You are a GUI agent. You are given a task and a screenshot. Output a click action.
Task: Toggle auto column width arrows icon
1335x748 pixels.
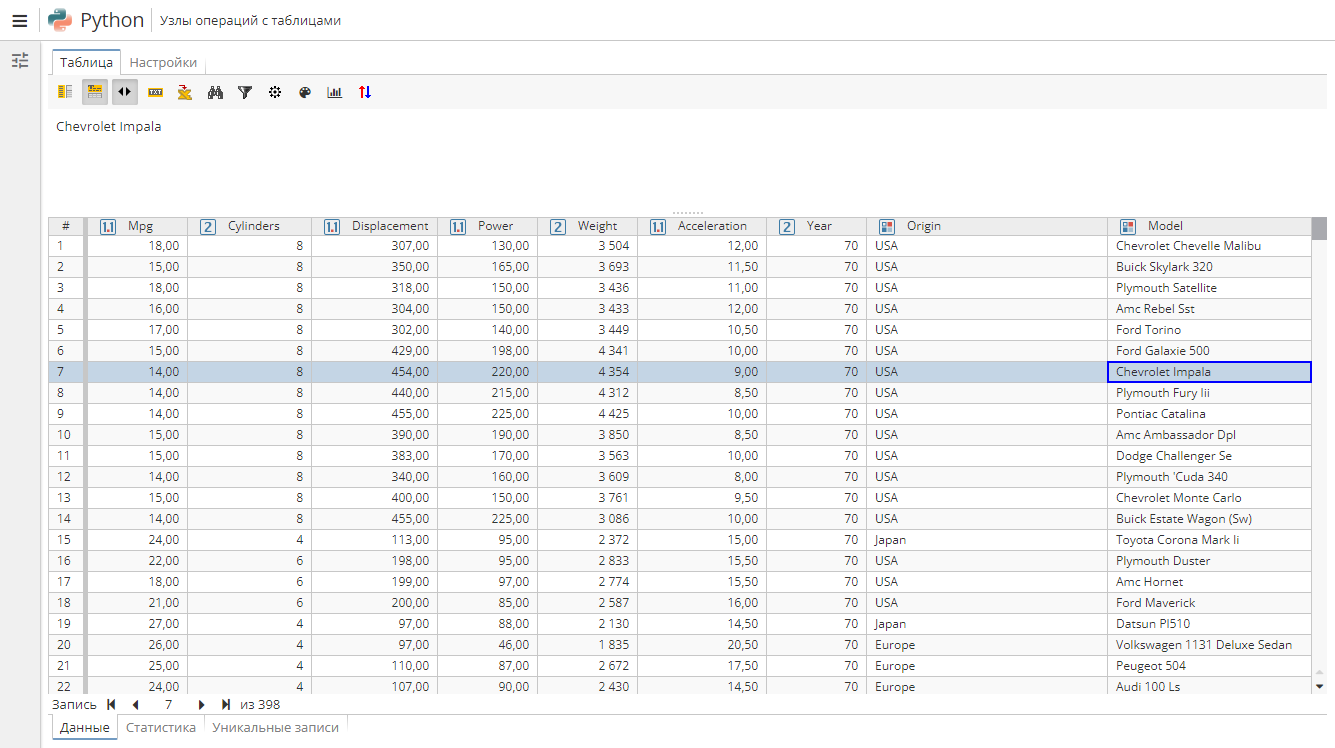point(125,92)
